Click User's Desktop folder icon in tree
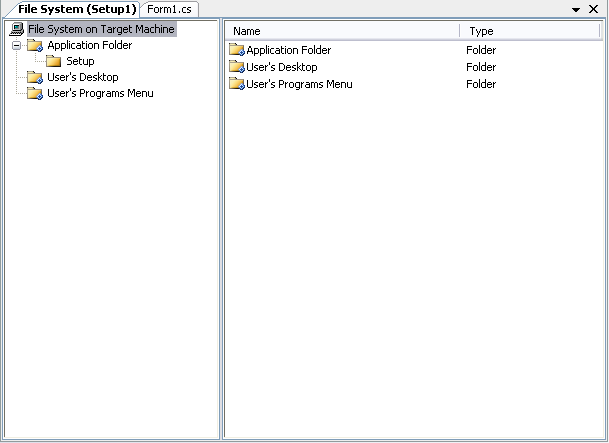Image resolution: width=609 pixels, height=443 pixels. (x=35, y=77)
